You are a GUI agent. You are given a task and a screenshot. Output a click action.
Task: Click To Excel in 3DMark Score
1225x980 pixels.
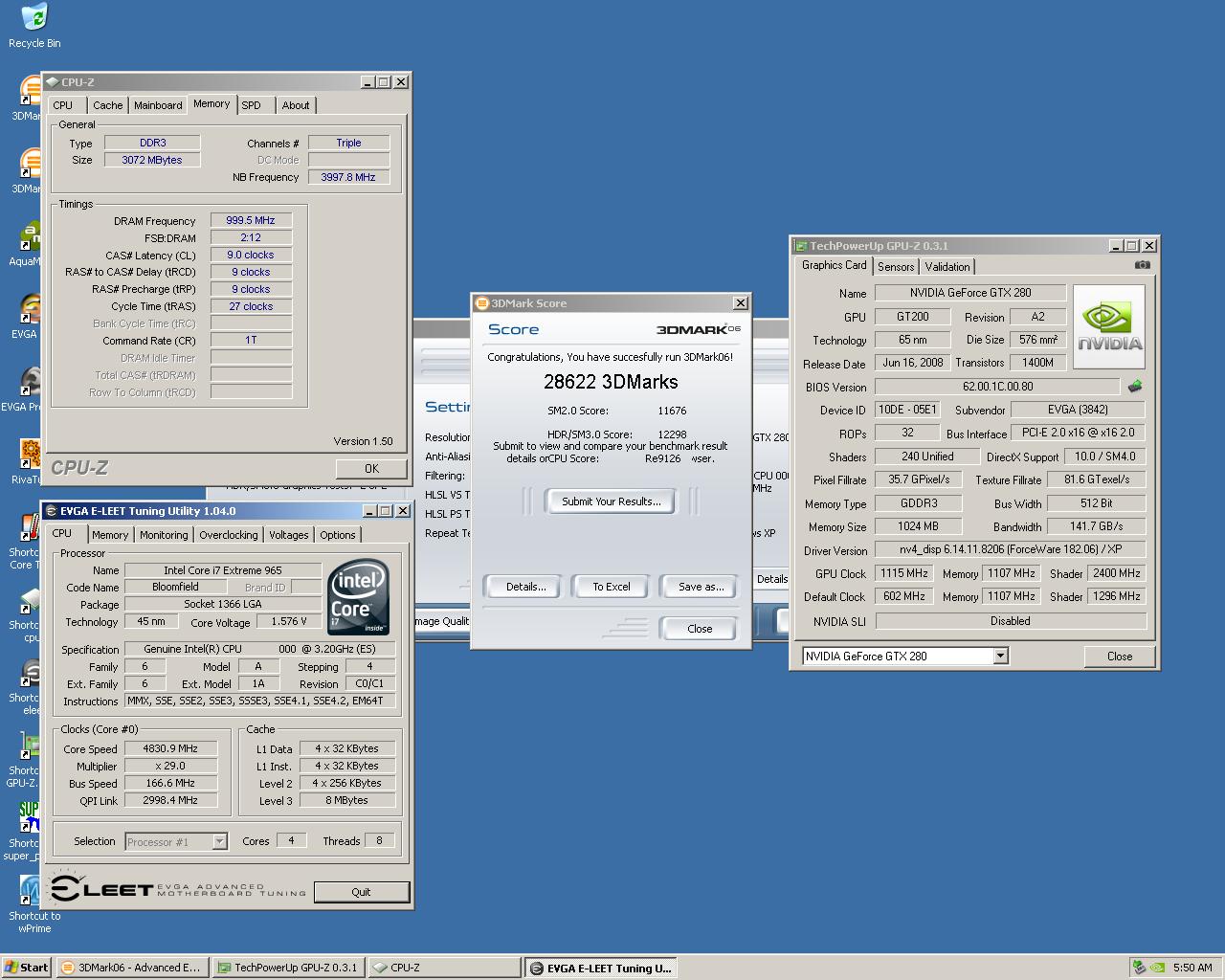pyautogui.click(x=611, y=587)
